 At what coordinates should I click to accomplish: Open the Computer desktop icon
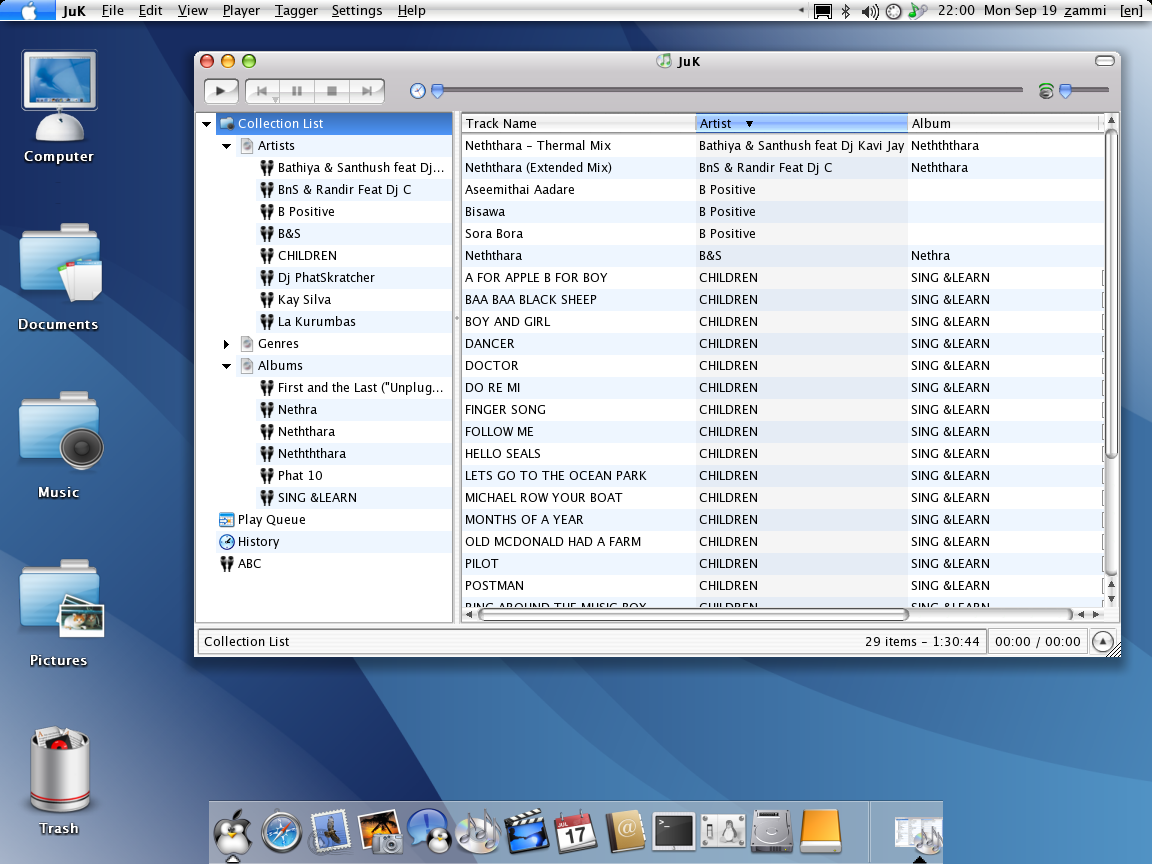pos(59,107)
